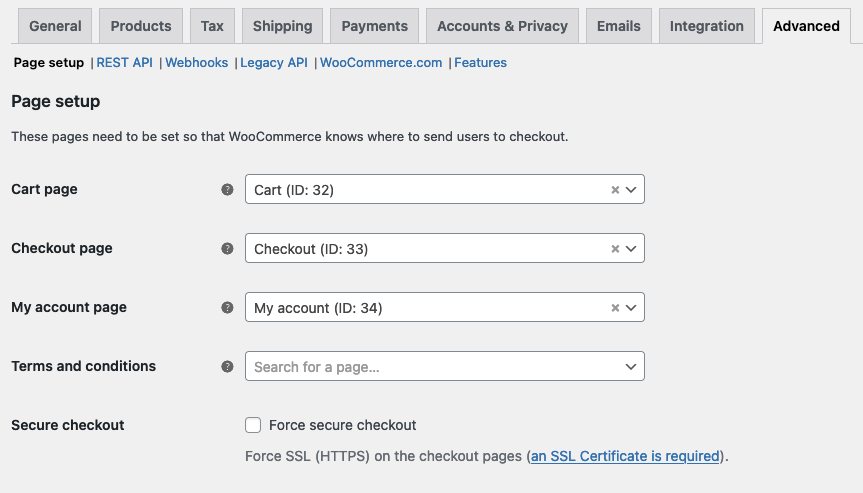863x493 pixels.
Task: Select the Emails tab
Action: tap(618, 26)
